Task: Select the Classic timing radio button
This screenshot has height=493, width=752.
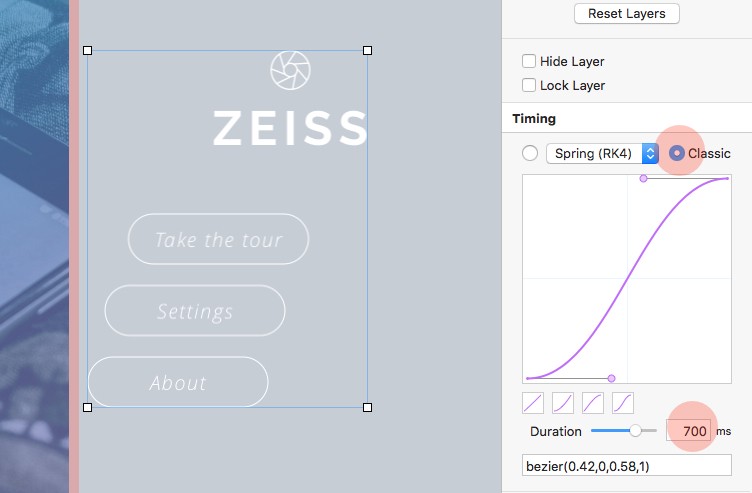Action: click(677, 153)
